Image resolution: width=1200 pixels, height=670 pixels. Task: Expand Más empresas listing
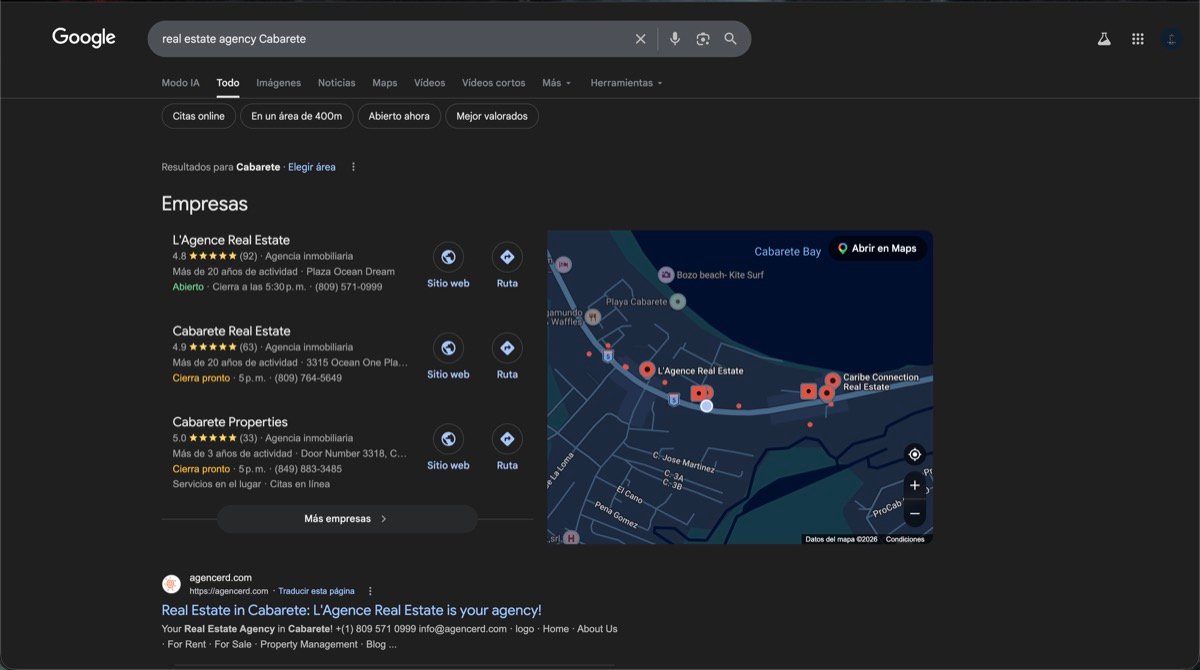click(347, 519)
